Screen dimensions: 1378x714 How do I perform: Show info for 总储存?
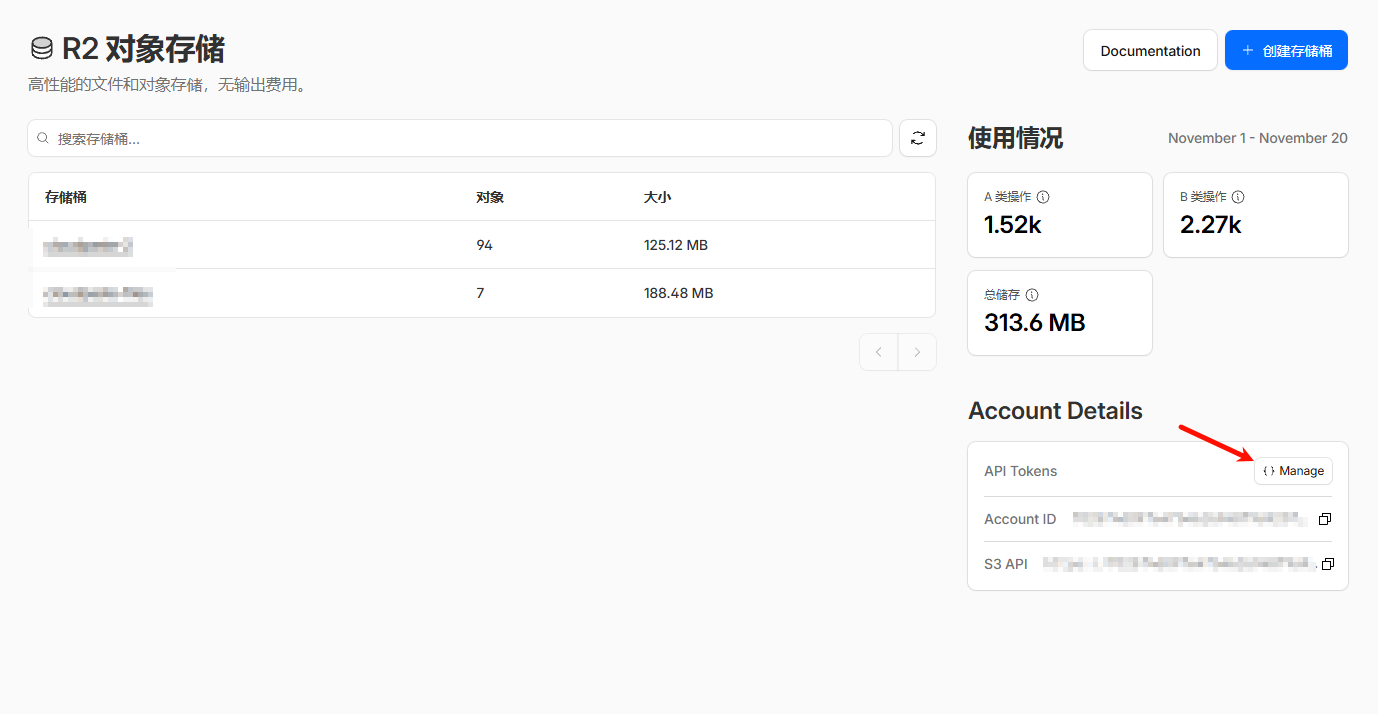click(1032, 295)
